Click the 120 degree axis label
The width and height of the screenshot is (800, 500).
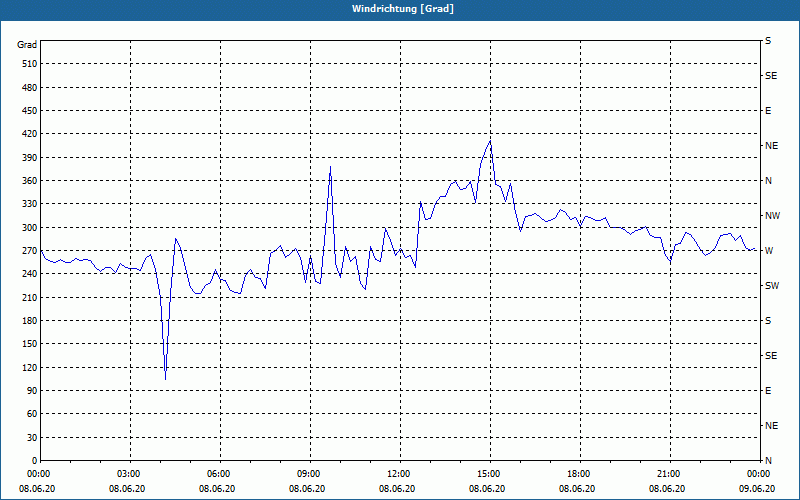coord(30,367)
